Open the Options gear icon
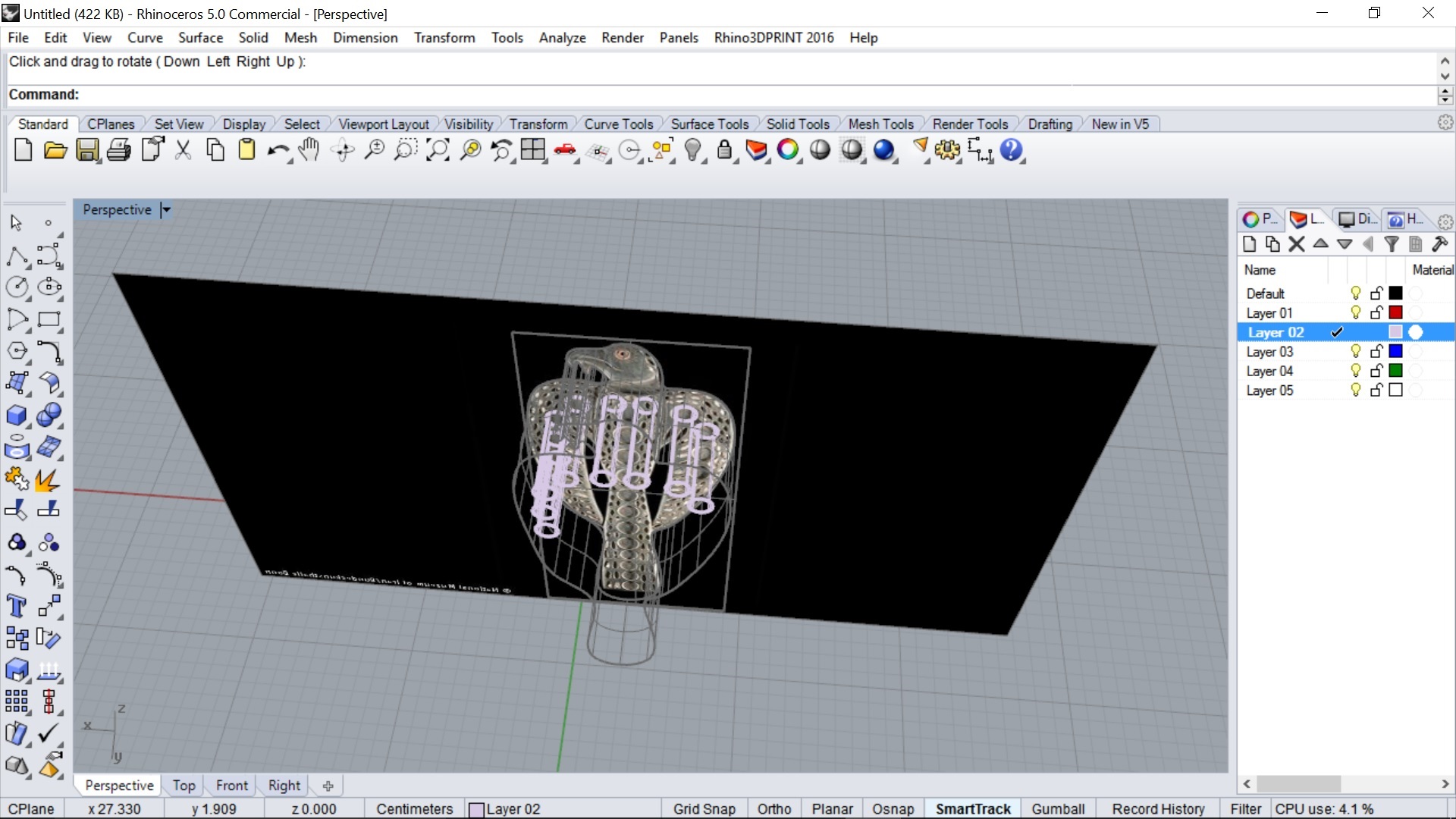 coord(947,150)
